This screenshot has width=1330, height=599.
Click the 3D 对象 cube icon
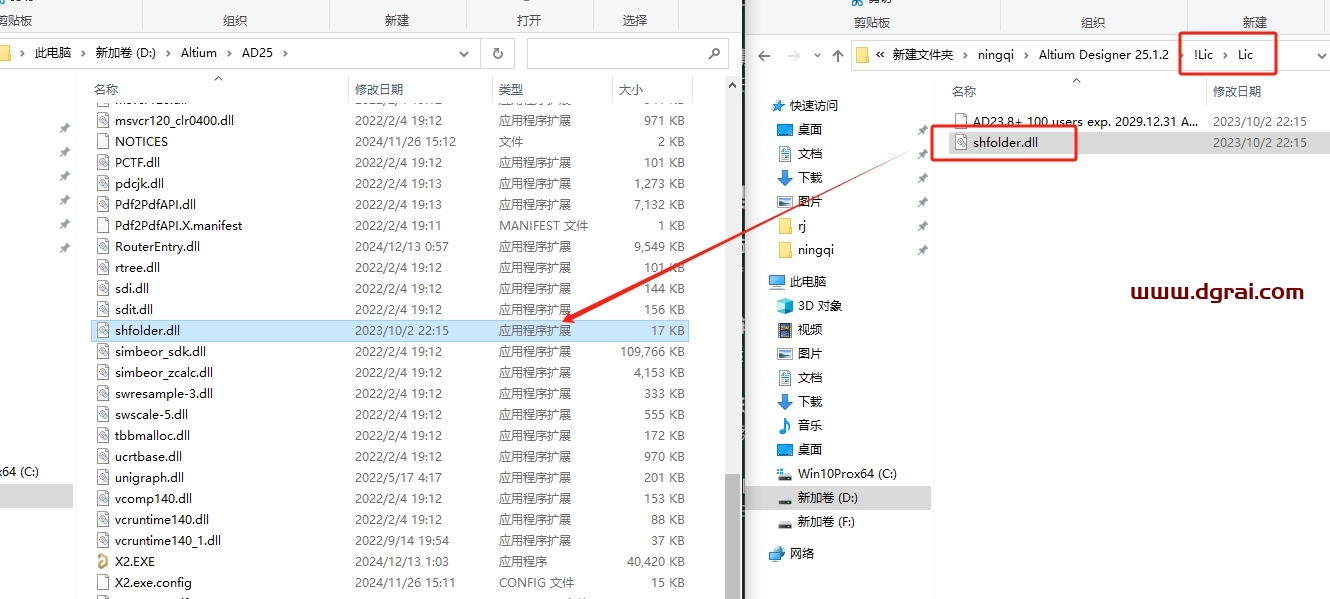coord(785,305)
